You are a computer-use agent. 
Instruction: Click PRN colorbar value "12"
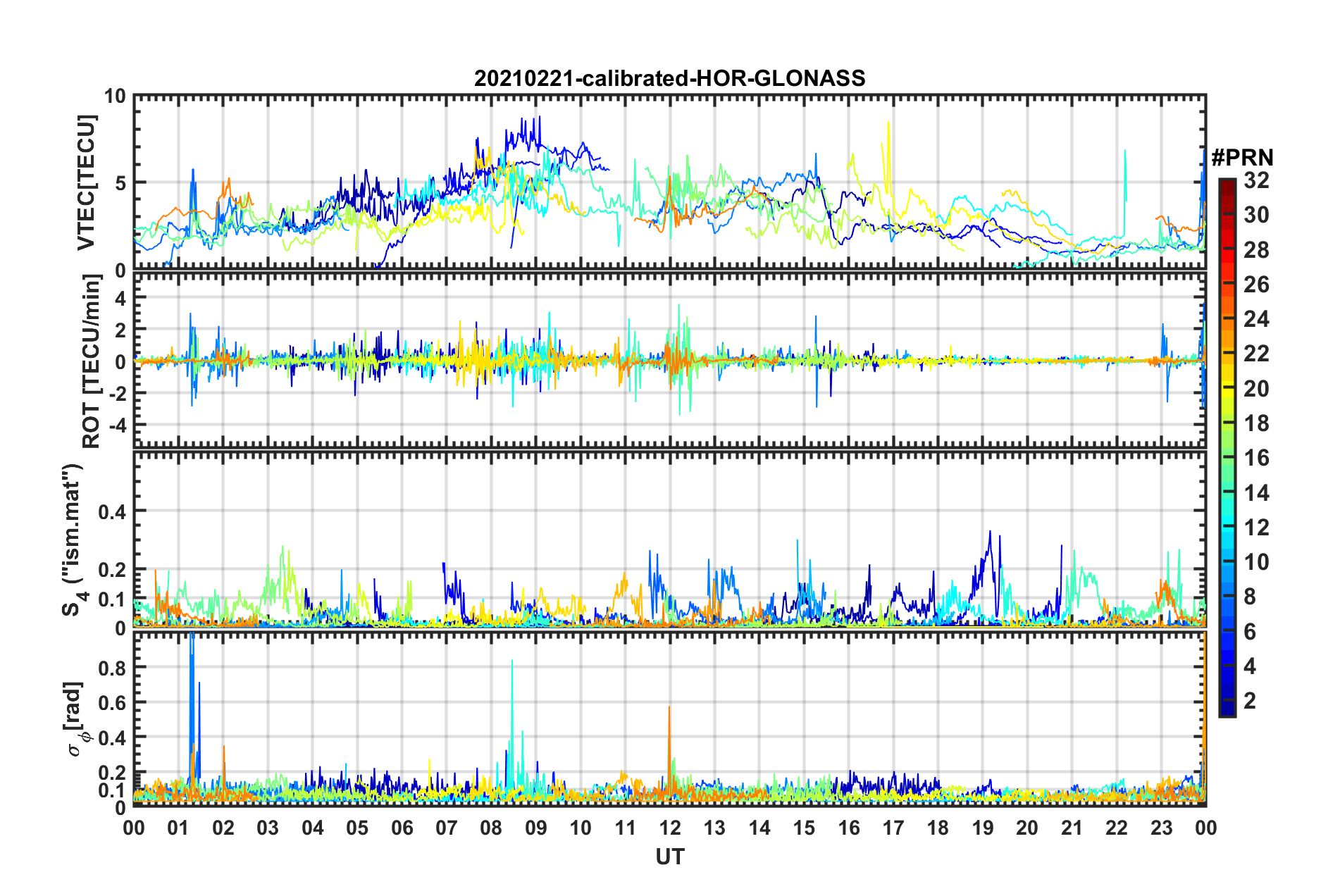[1256, 528]
